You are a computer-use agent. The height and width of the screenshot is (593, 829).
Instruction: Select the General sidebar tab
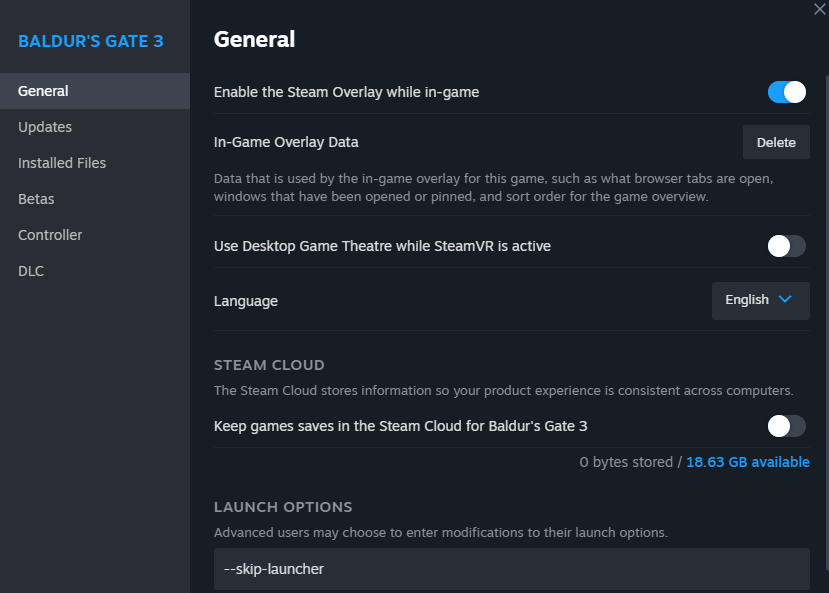(44, 91)
